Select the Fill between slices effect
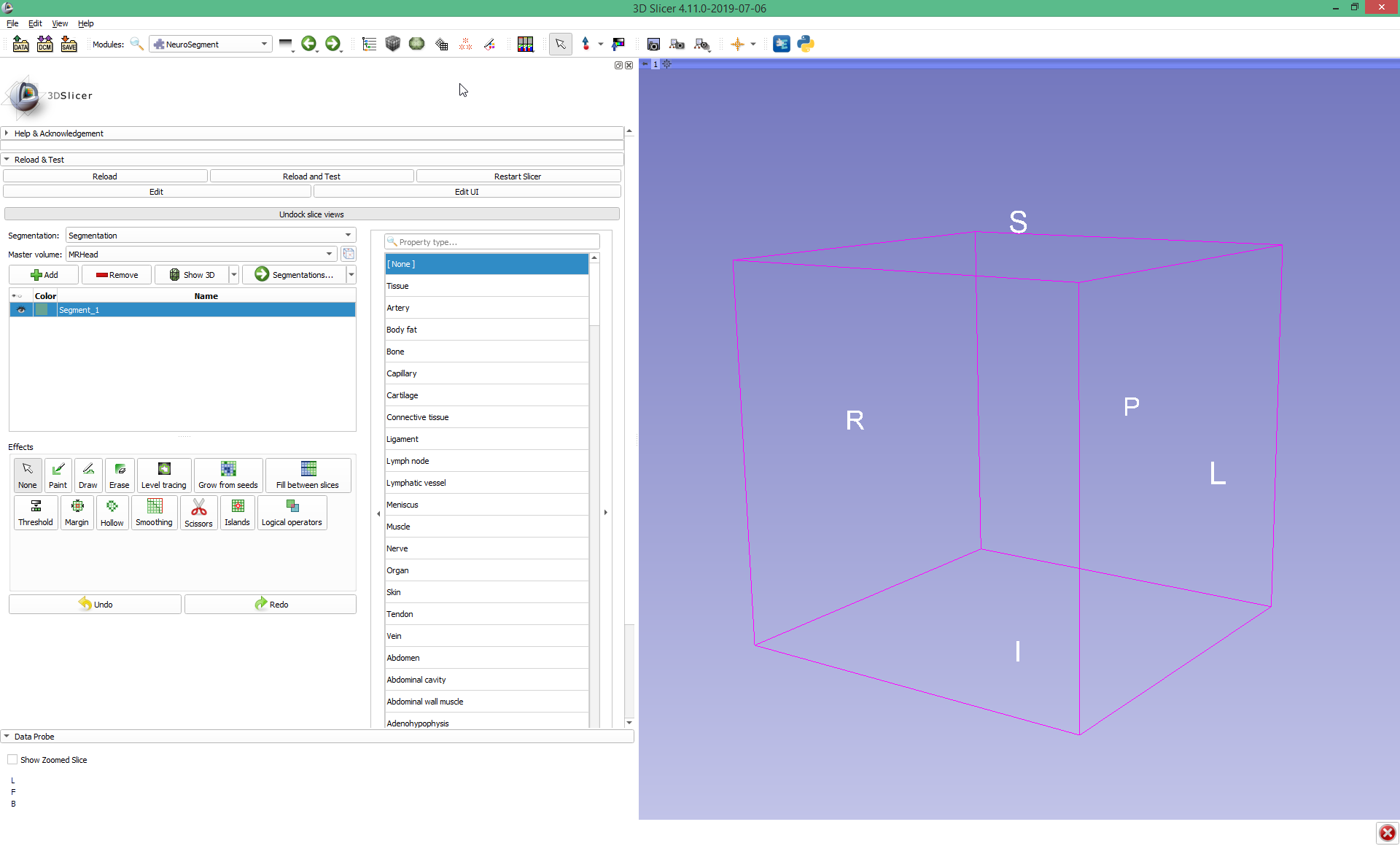This screenshot has width=1400, height=846. click(x=308, y=475)
